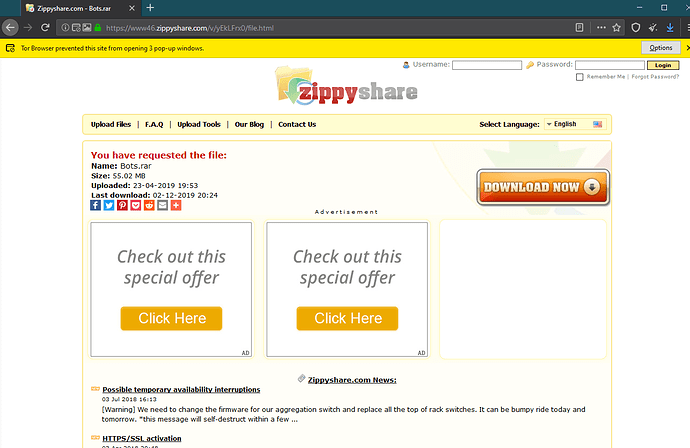
Task: Share file via Facebook icon
Action: click(x=95, y=205)
